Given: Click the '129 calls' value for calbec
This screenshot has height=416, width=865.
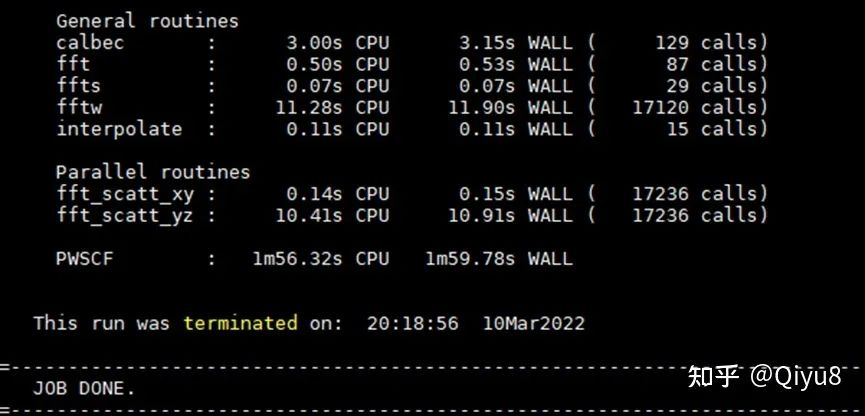Looking at the screenshot, I should pyautogui.click(x=711, y=42).
